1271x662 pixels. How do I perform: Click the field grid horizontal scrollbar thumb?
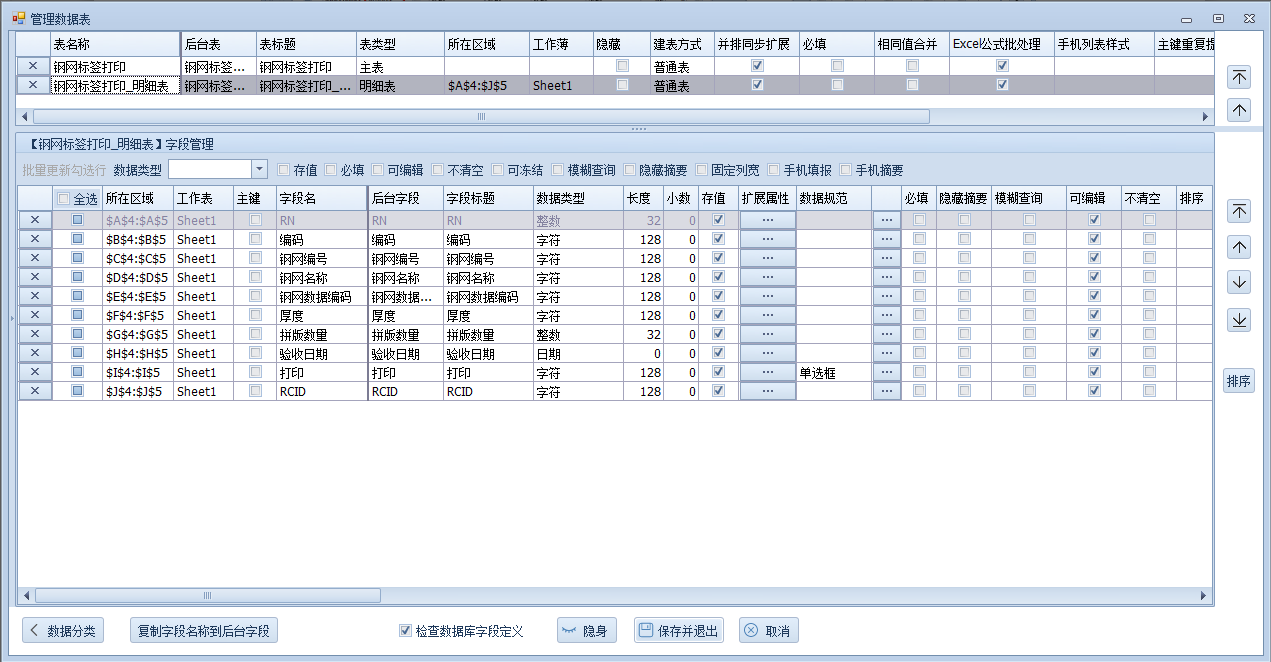(207, 596)
